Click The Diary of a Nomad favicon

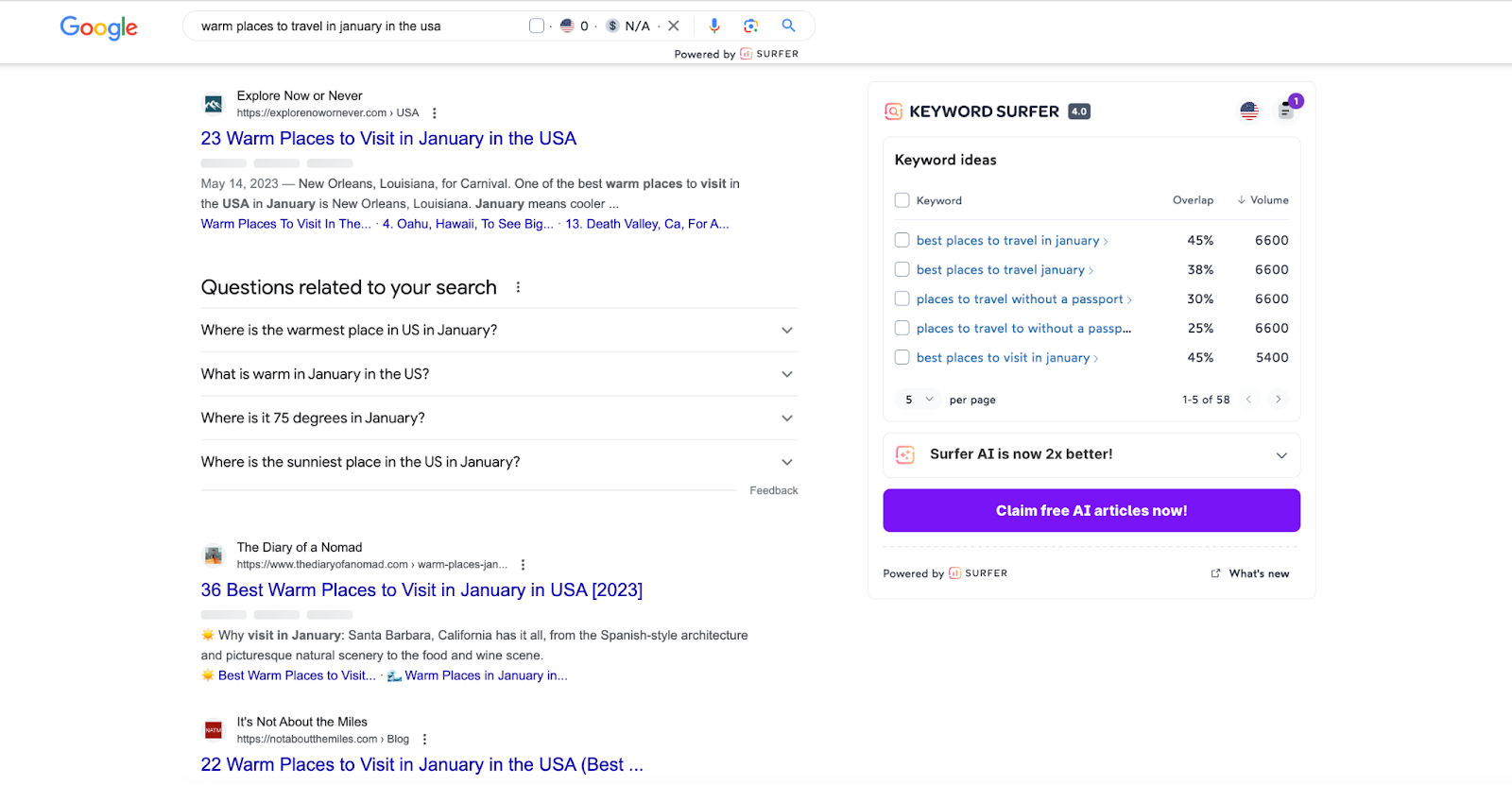pyautogui.click(x=214, y=555)
